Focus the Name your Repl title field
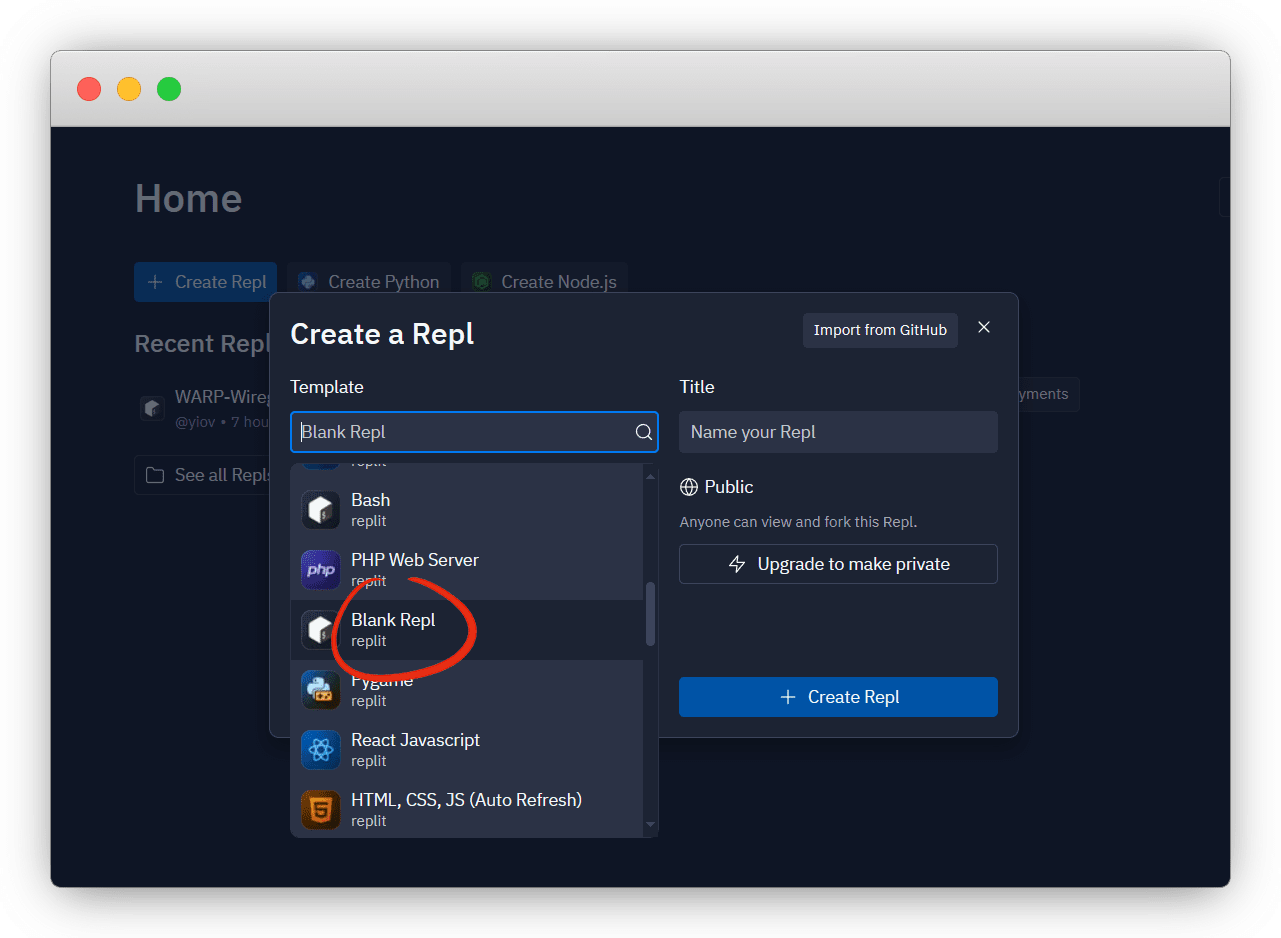 pos(838,432)
